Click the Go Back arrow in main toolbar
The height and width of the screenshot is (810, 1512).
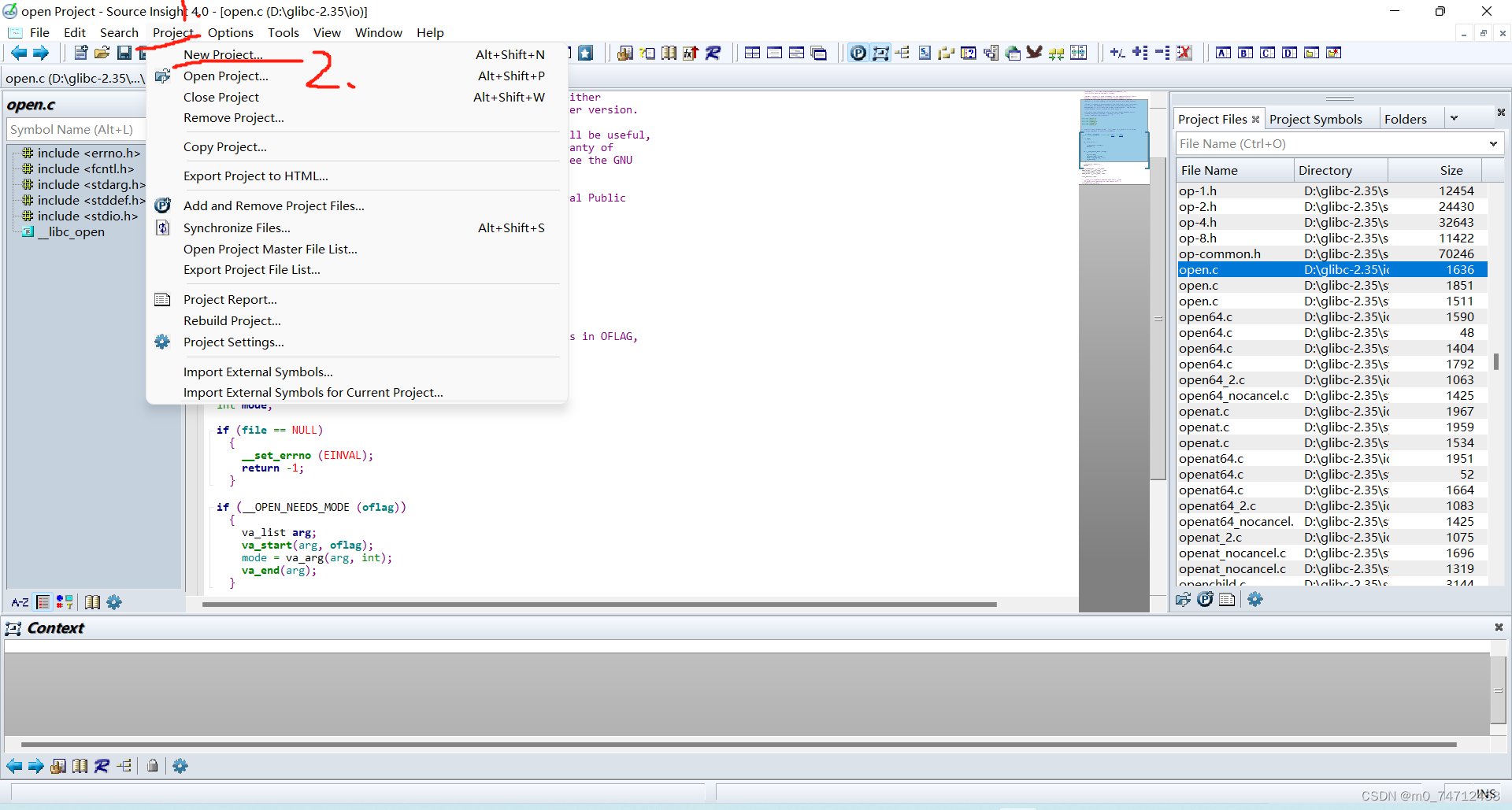pos(19,53)
